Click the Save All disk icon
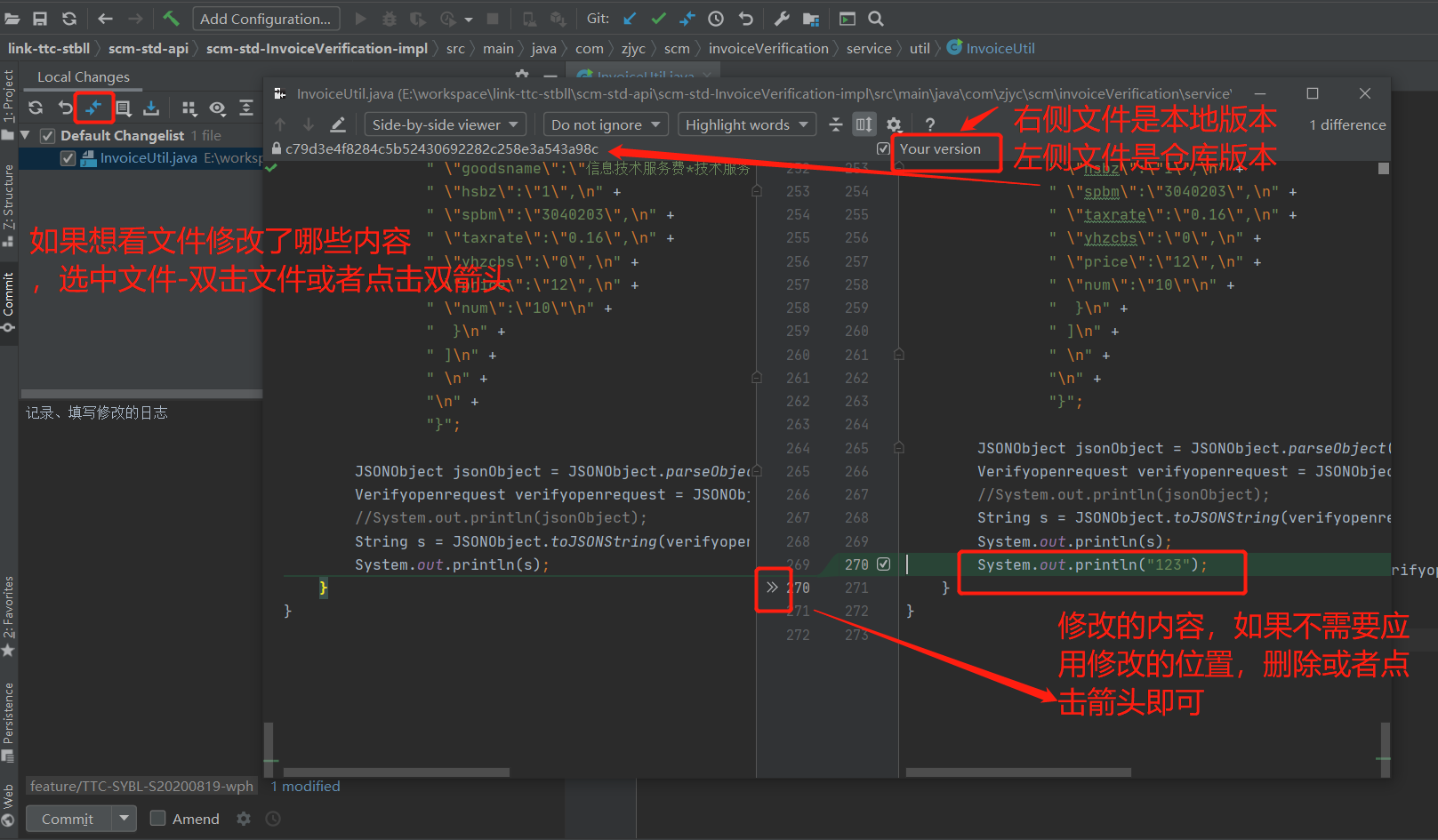 (x=40, y=19)
